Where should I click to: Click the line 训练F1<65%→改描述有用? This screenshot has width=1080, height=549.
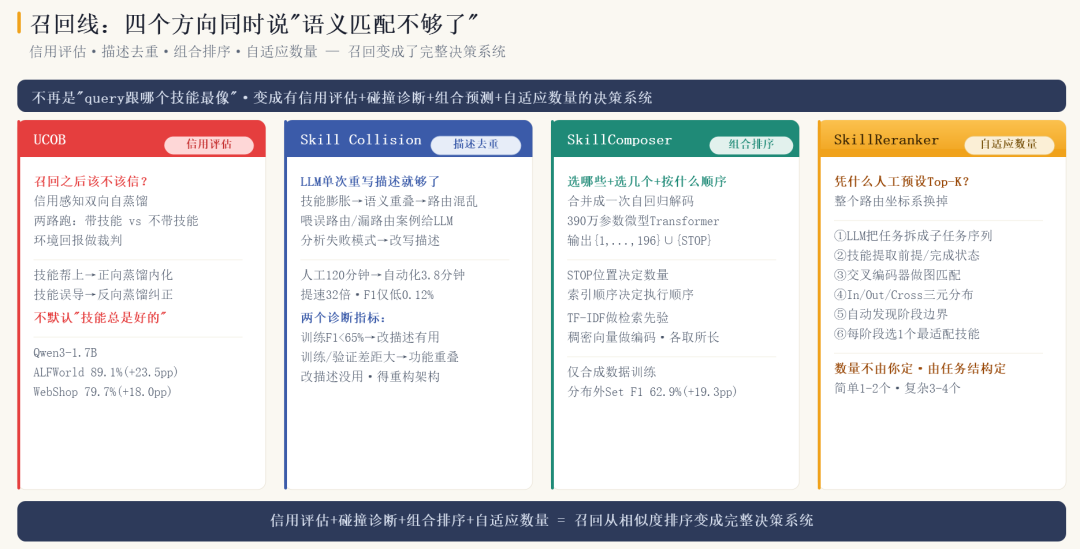(370, 338)
